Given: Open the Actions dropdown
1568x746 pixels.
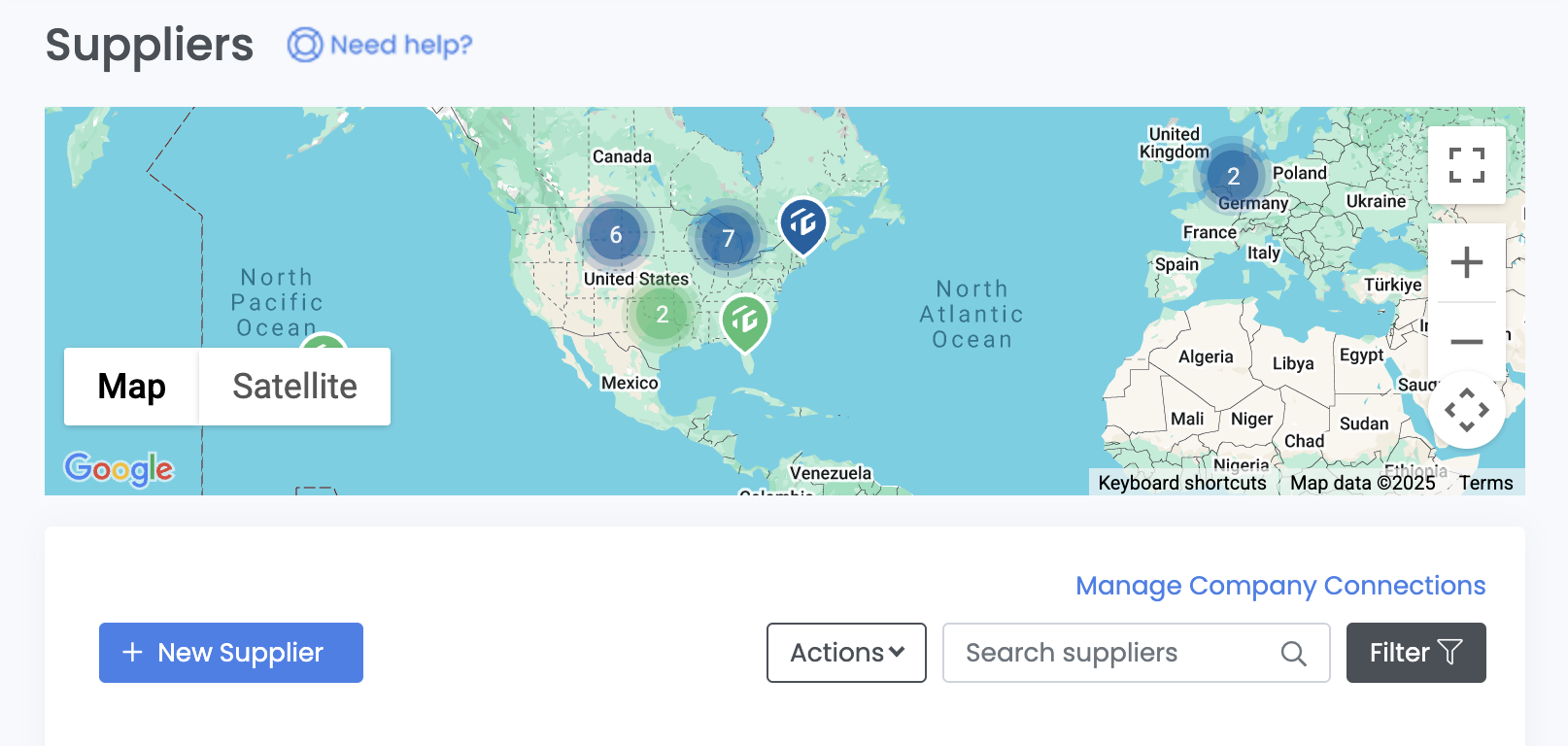Looking at the screenshot, I should 844,653.
